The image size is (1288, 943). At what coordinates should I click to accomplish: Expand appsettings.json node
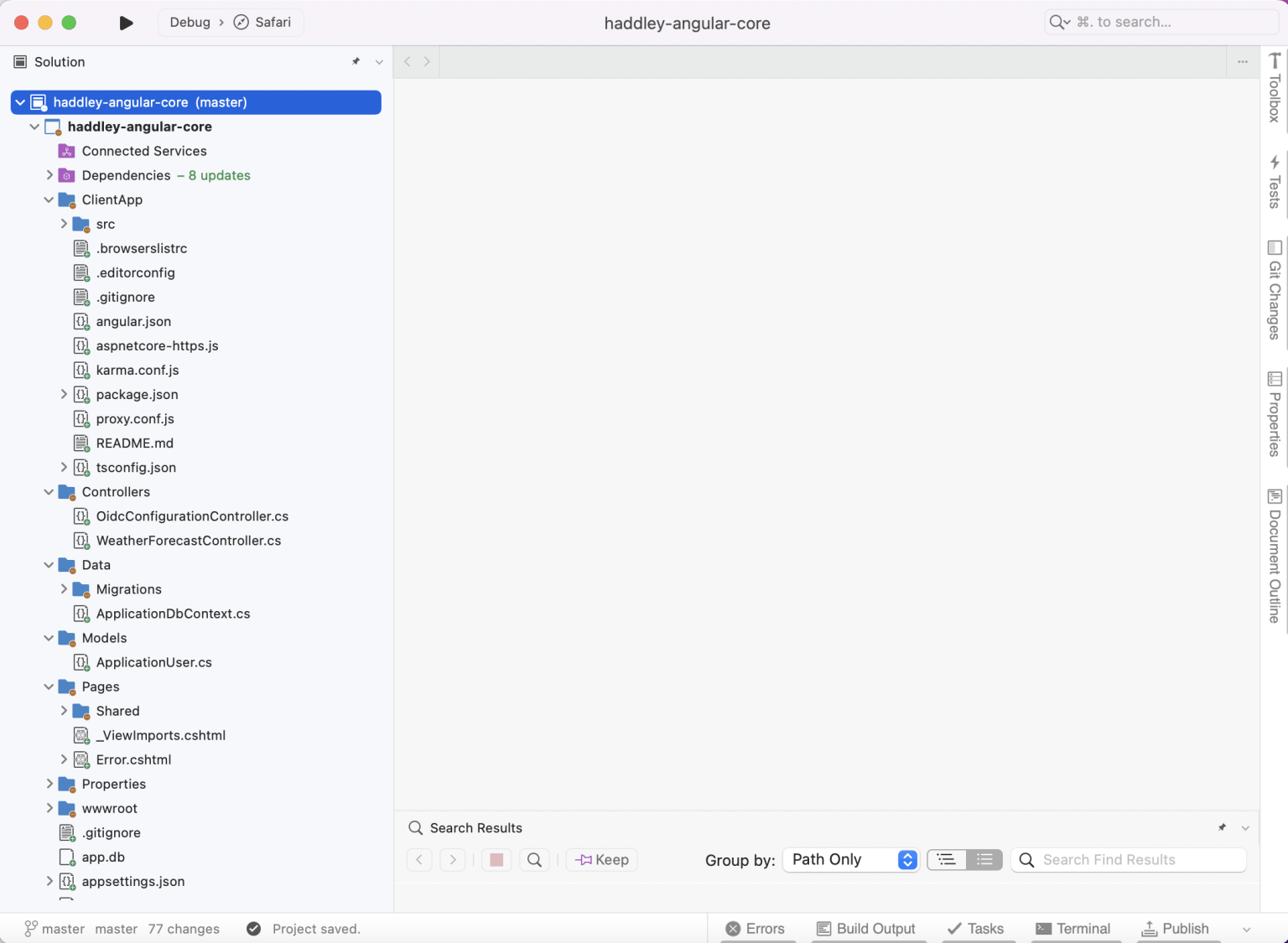coord(49,881)
